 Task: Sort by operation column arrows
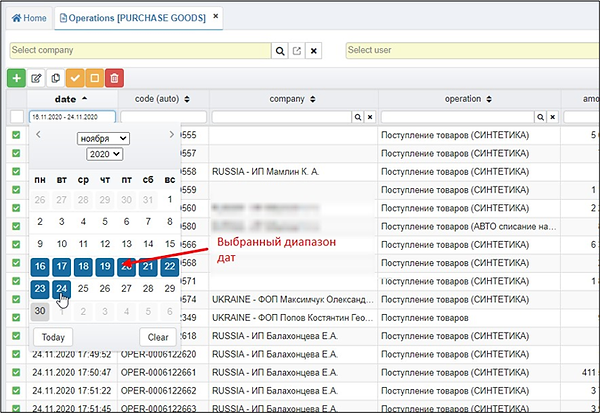[x=489, y=99]
